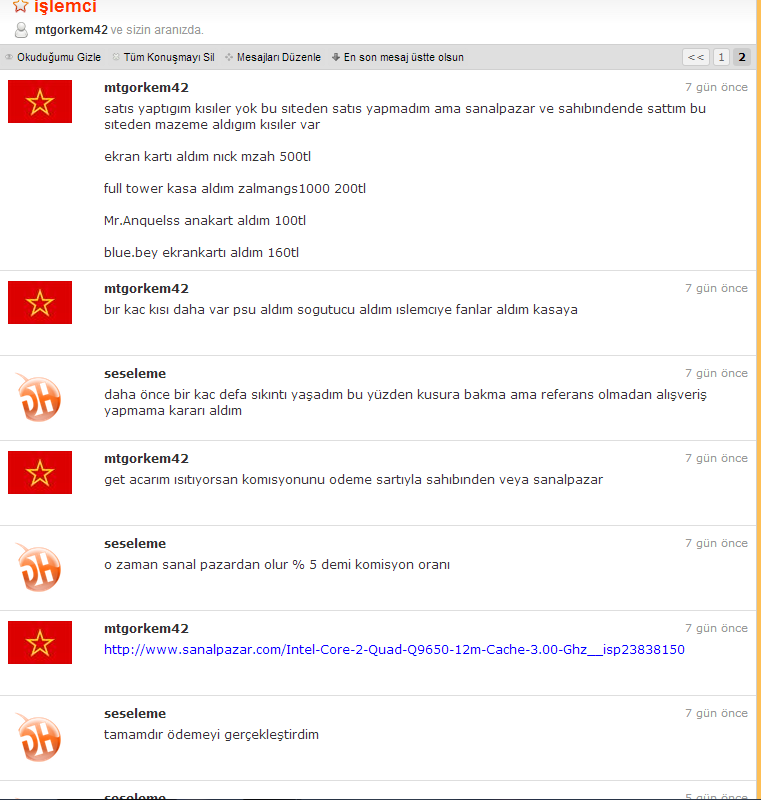The image size is (761, 800).
Task: Open the sanalpazar.com Intel Core 2 Quad link
Action: pos(394,650)
